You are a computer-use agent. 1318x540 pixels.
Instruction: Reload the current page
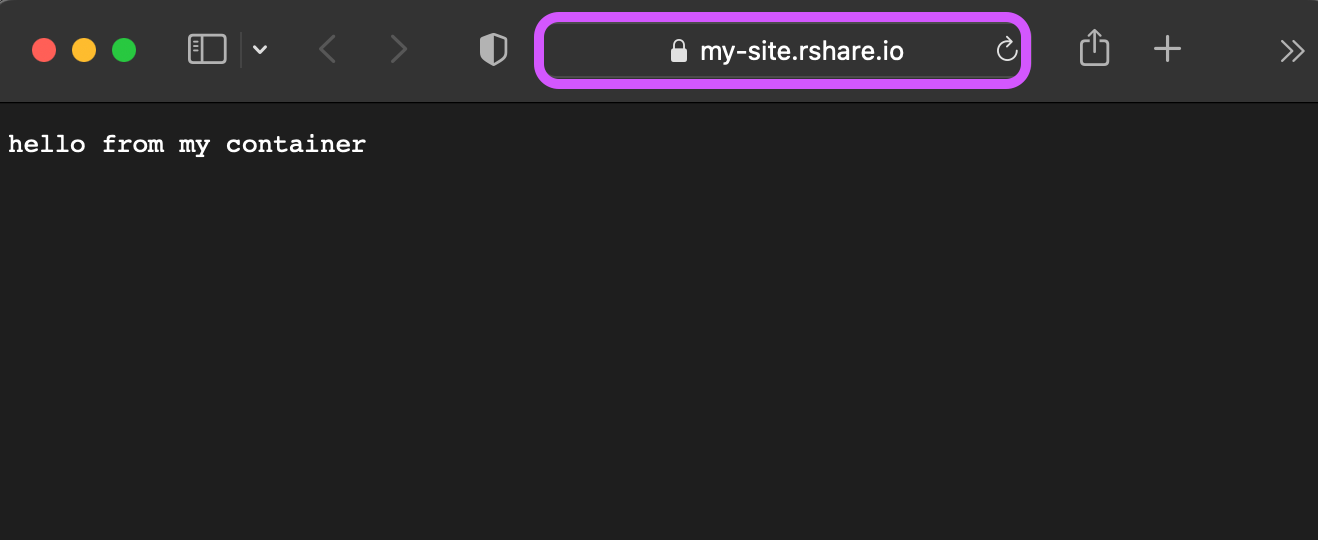tap(1007, 49)
